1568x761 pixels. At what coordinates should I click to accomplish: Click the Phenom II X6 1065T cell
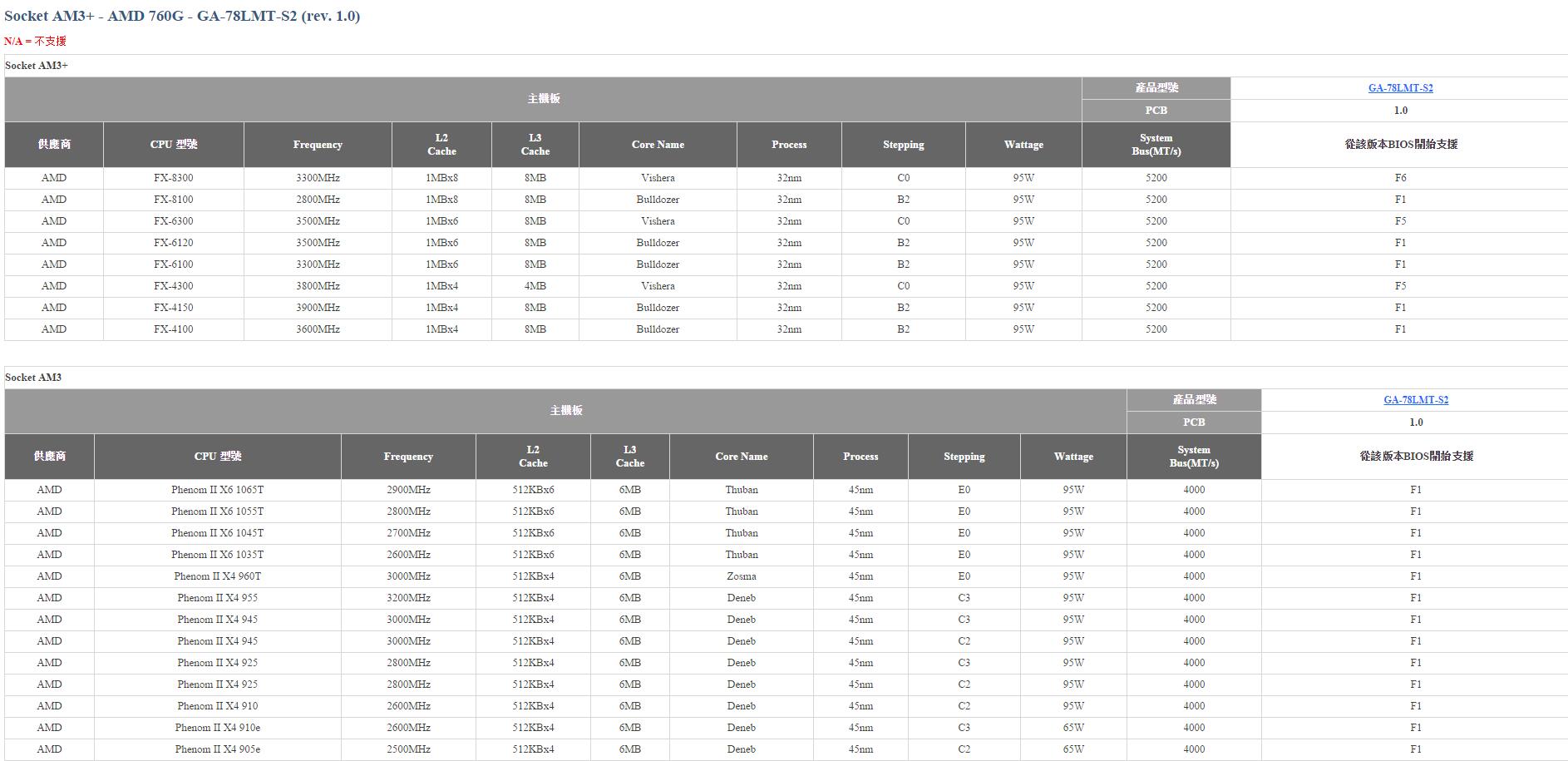click(218, 490)
